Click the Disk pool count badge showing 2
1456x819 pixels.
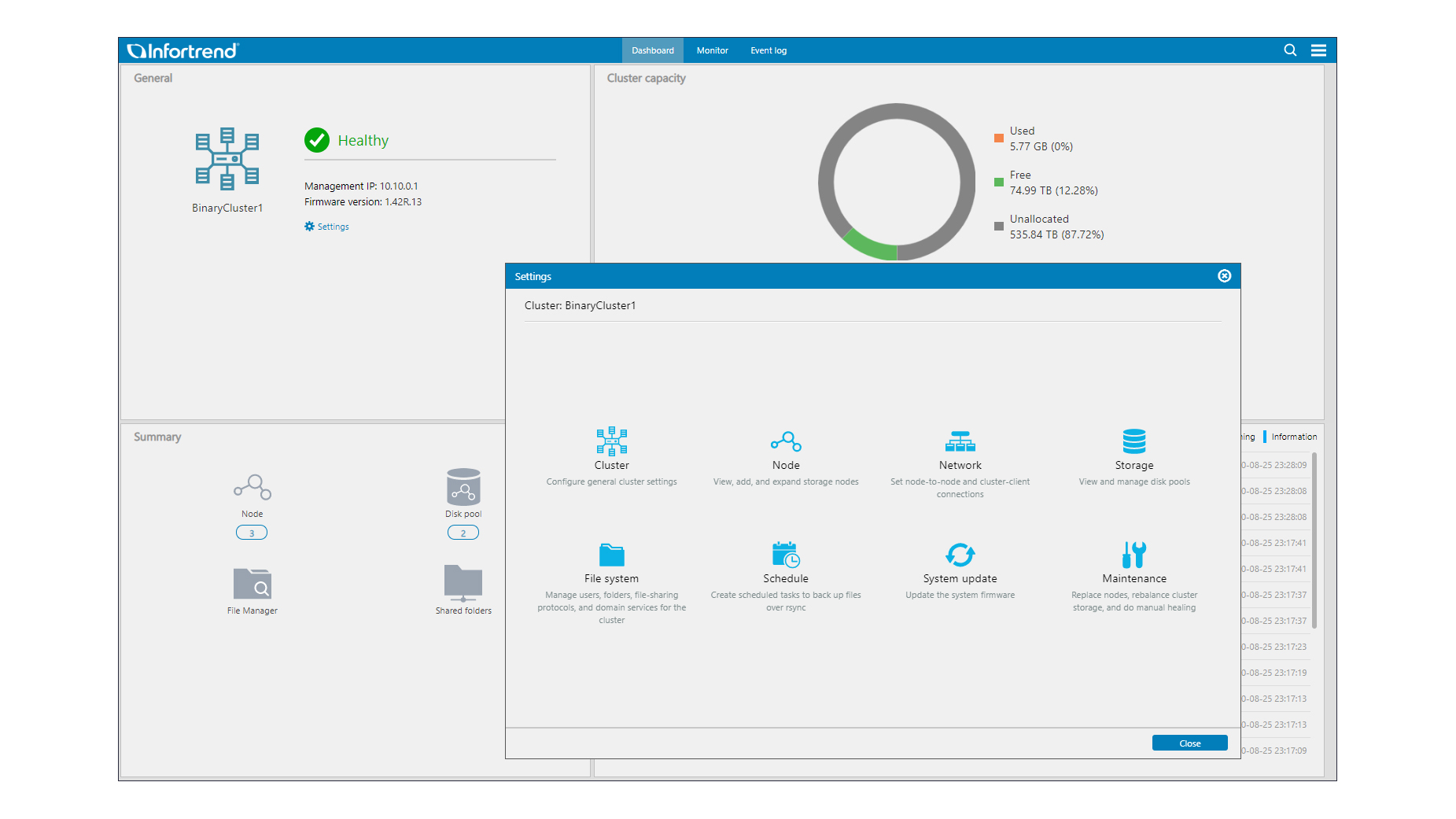pos(463,533)
